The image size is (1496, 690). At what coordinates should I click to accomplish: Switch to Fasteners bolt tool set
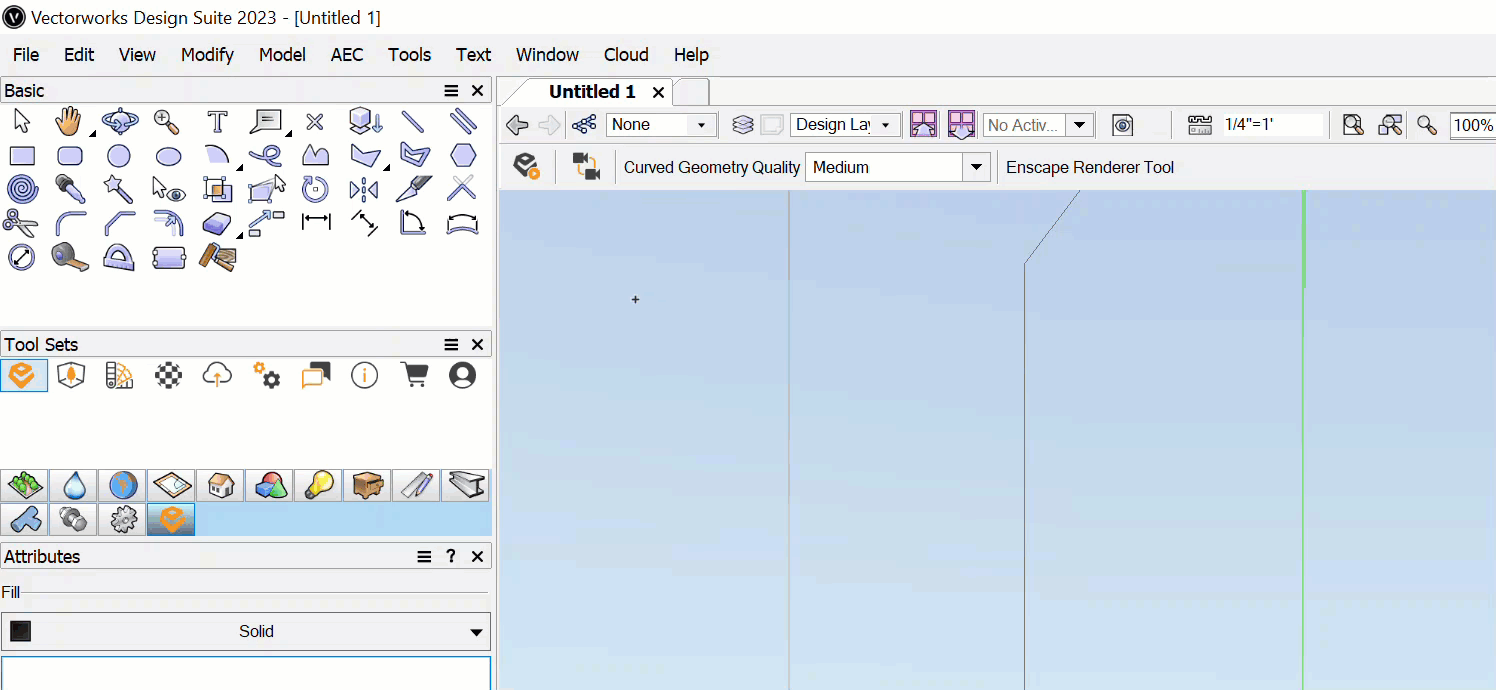pyautogui.click(x=73, y=519)
